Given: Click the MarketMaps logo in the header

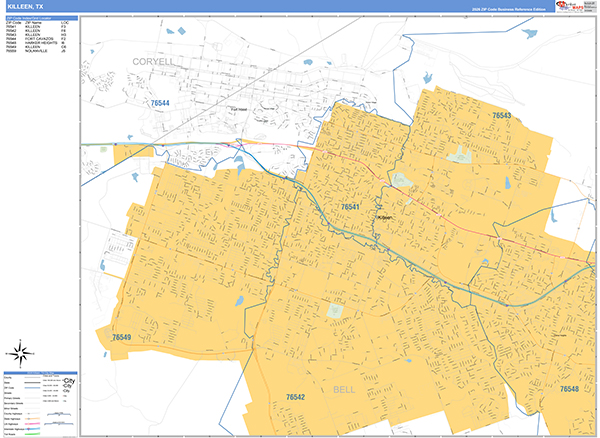Looking at the screenshot, I should click(x=570, y=6).
